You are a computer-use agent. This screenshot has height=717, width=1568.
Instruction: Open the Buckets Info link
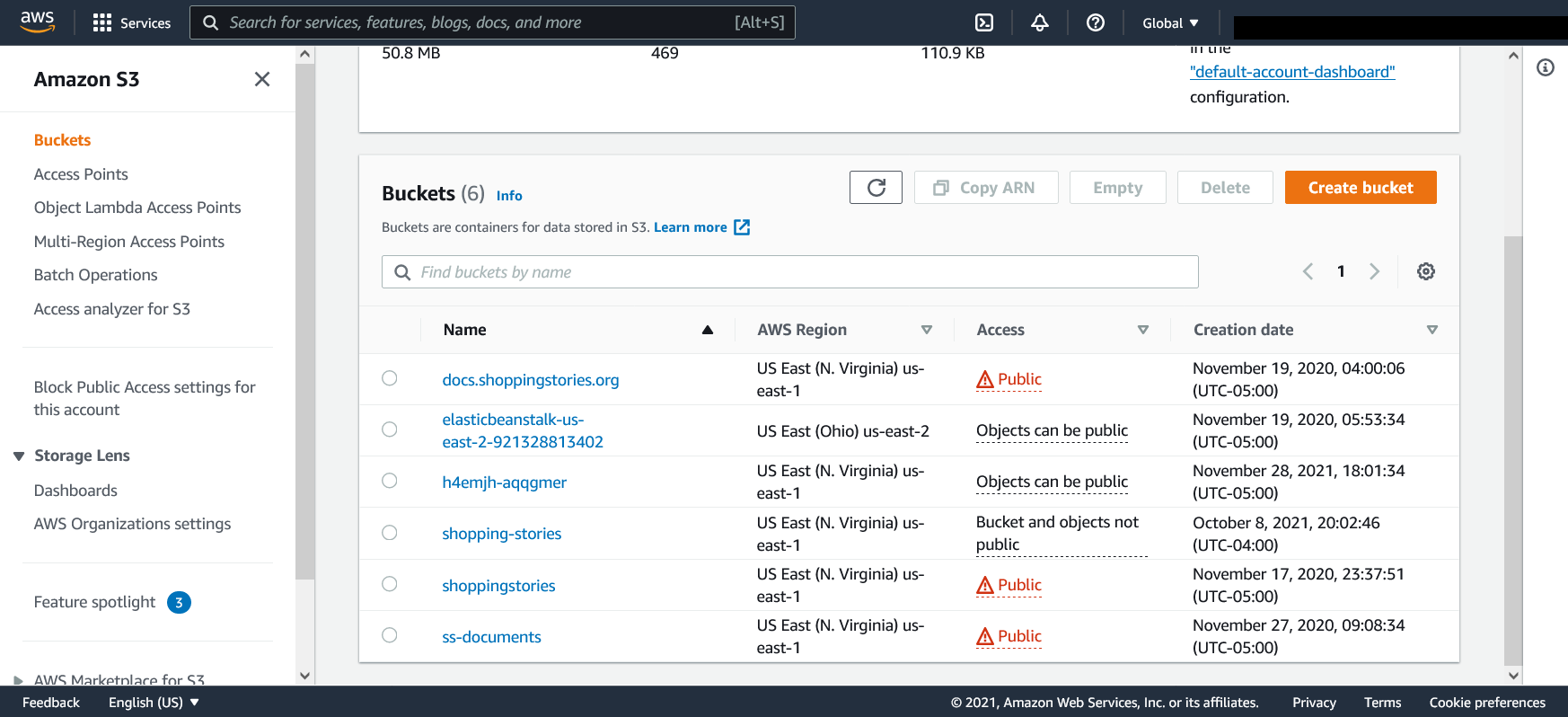(x=509, y=195)
